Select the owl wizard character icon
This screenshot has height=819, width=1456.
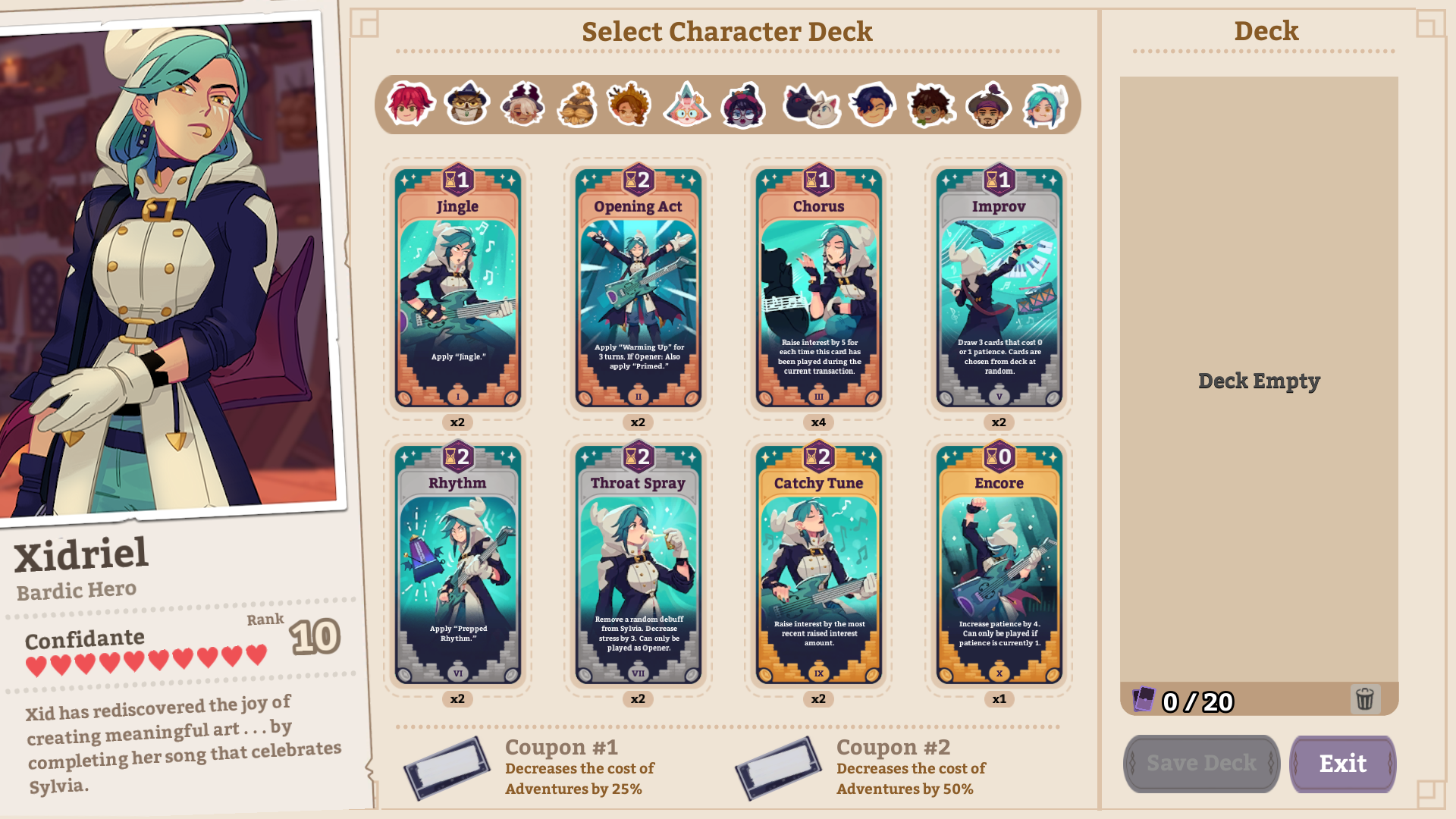[x=466, y=104]
